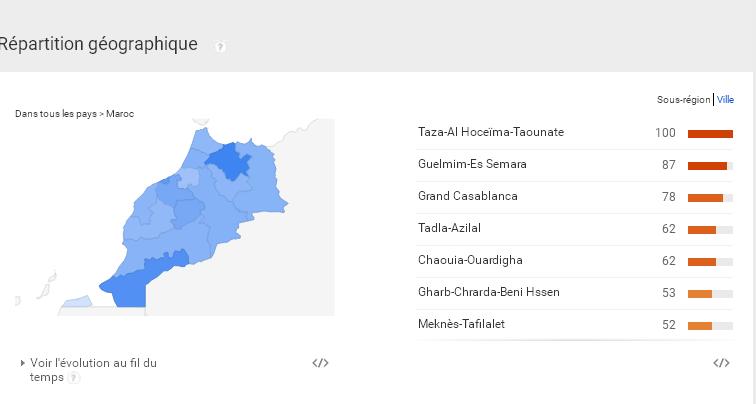Viewport: 756px width, 404px height.
Task: Select Gharb-Chrarda-Beni Hssen entry
Action: tap(488, 292)
